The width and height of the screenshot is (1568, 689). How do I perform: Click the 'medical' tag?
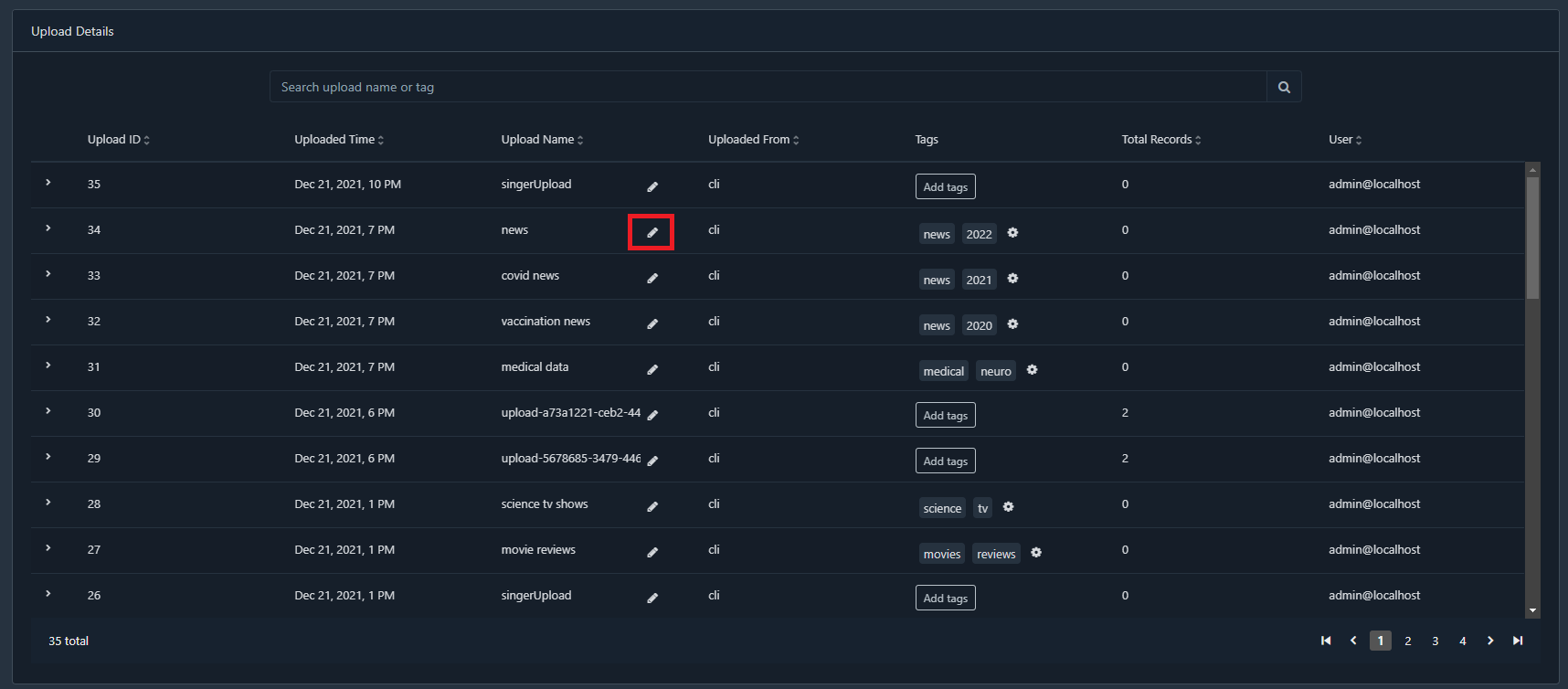[x=944, y=371]
